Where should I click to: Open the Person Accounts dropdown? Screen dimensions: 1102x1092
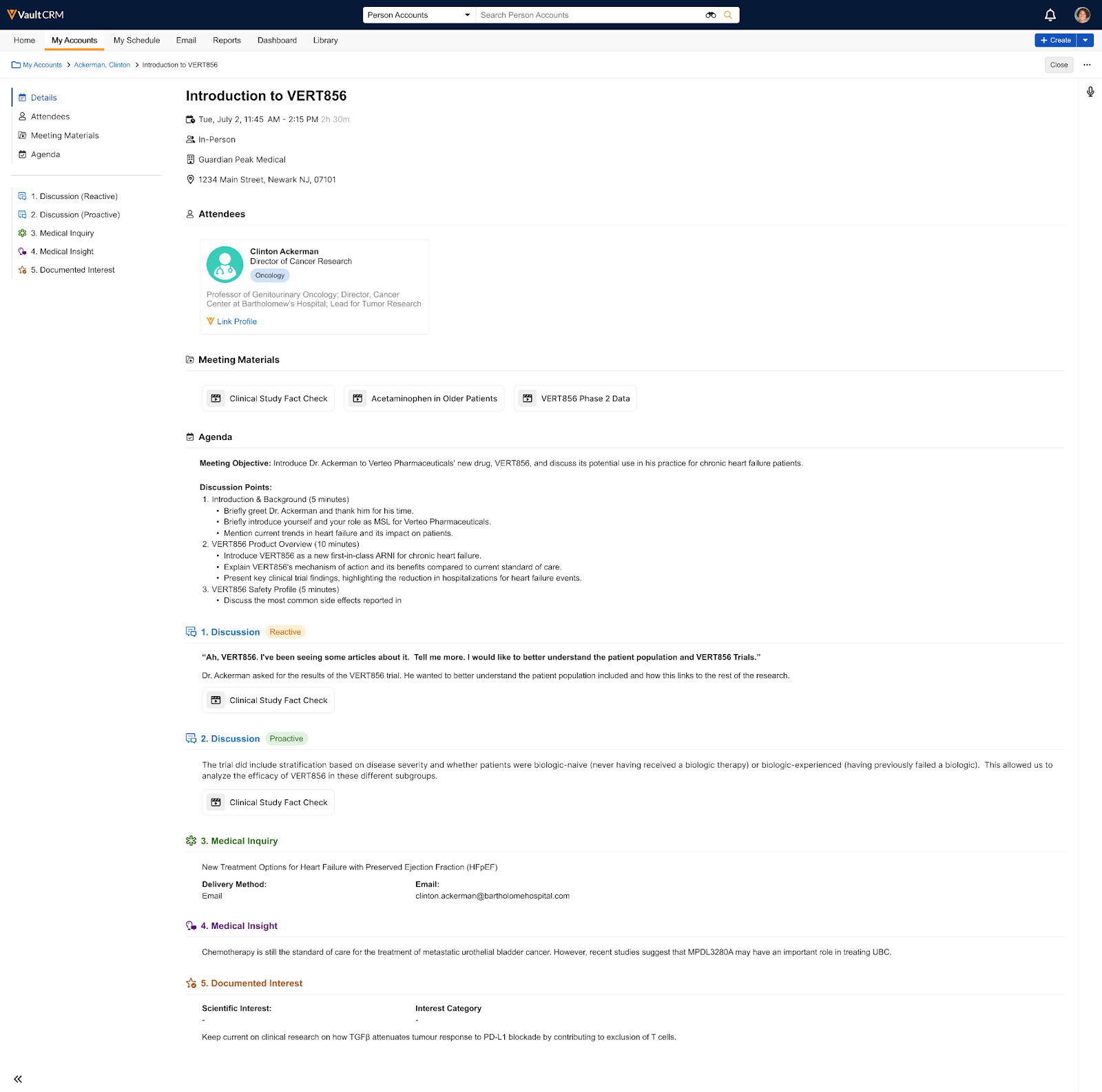coord(418,15)
